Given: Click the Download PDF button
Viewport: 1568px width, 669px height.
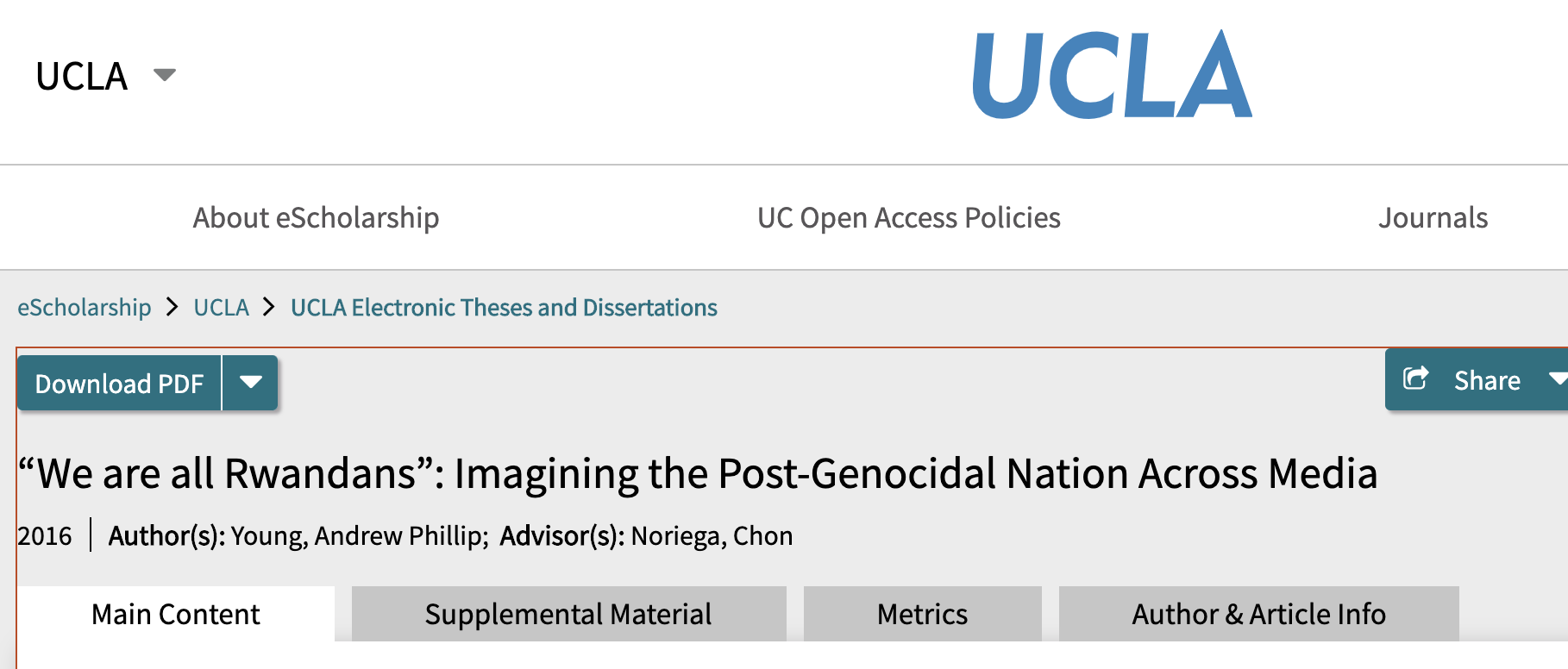Looking at the screenshot, I should point(119,383).
